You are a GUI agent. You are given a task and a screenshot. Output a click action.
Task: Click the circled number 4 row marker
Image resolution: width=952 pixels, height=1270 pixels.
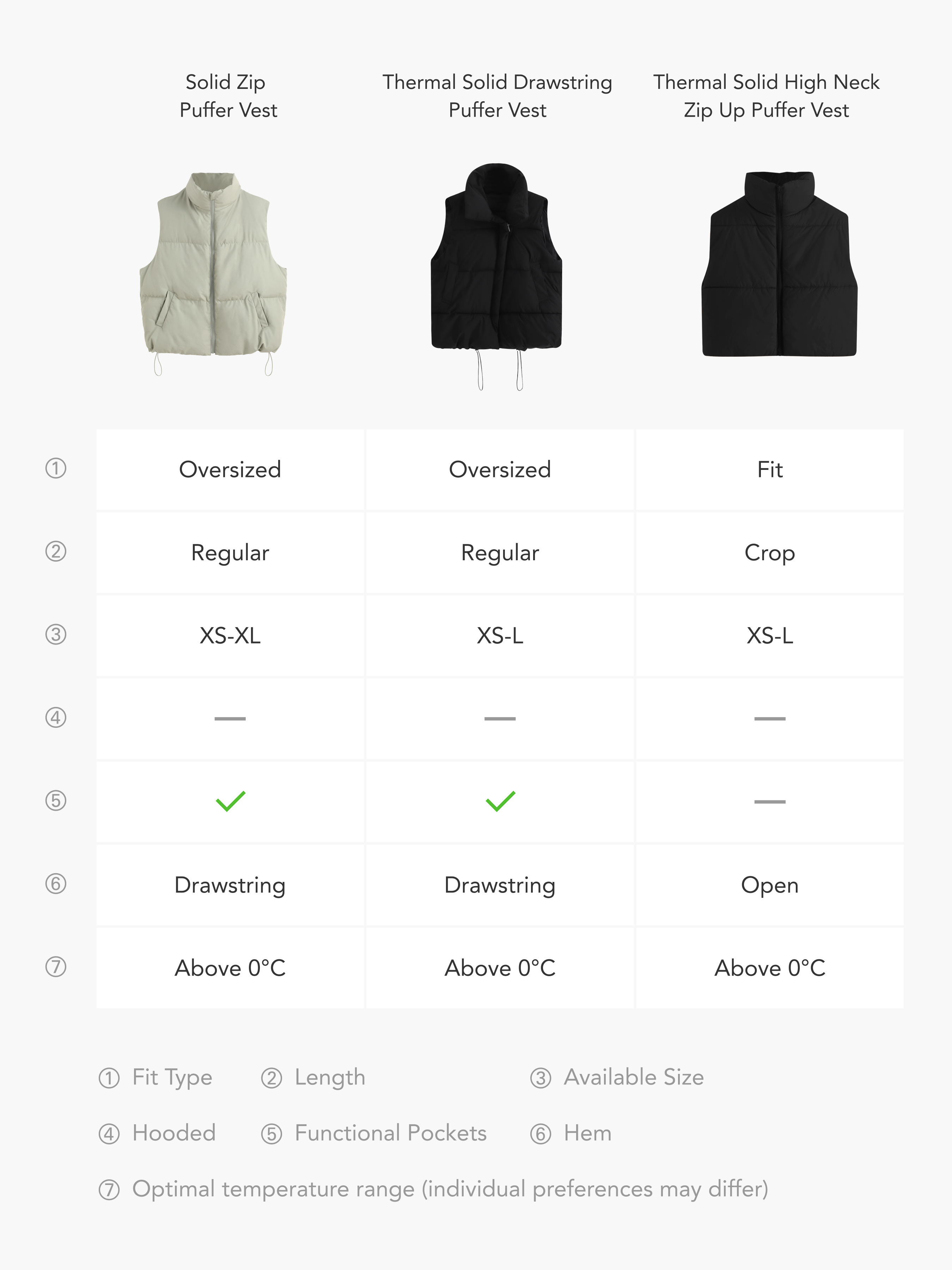pyautogui.click(x=56, y=718)
